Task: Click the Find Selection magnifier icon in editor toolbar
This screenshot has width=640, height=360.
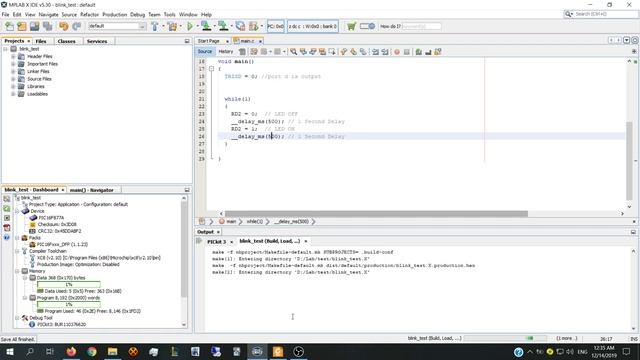Action: [x=293, y=52]
